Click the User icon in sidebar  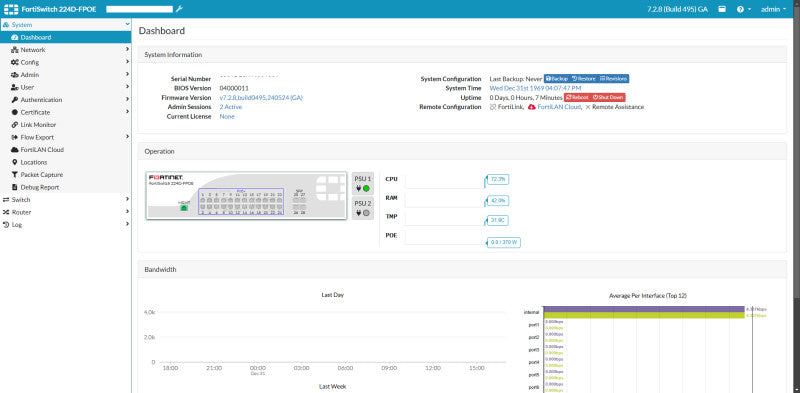(15, 87)
